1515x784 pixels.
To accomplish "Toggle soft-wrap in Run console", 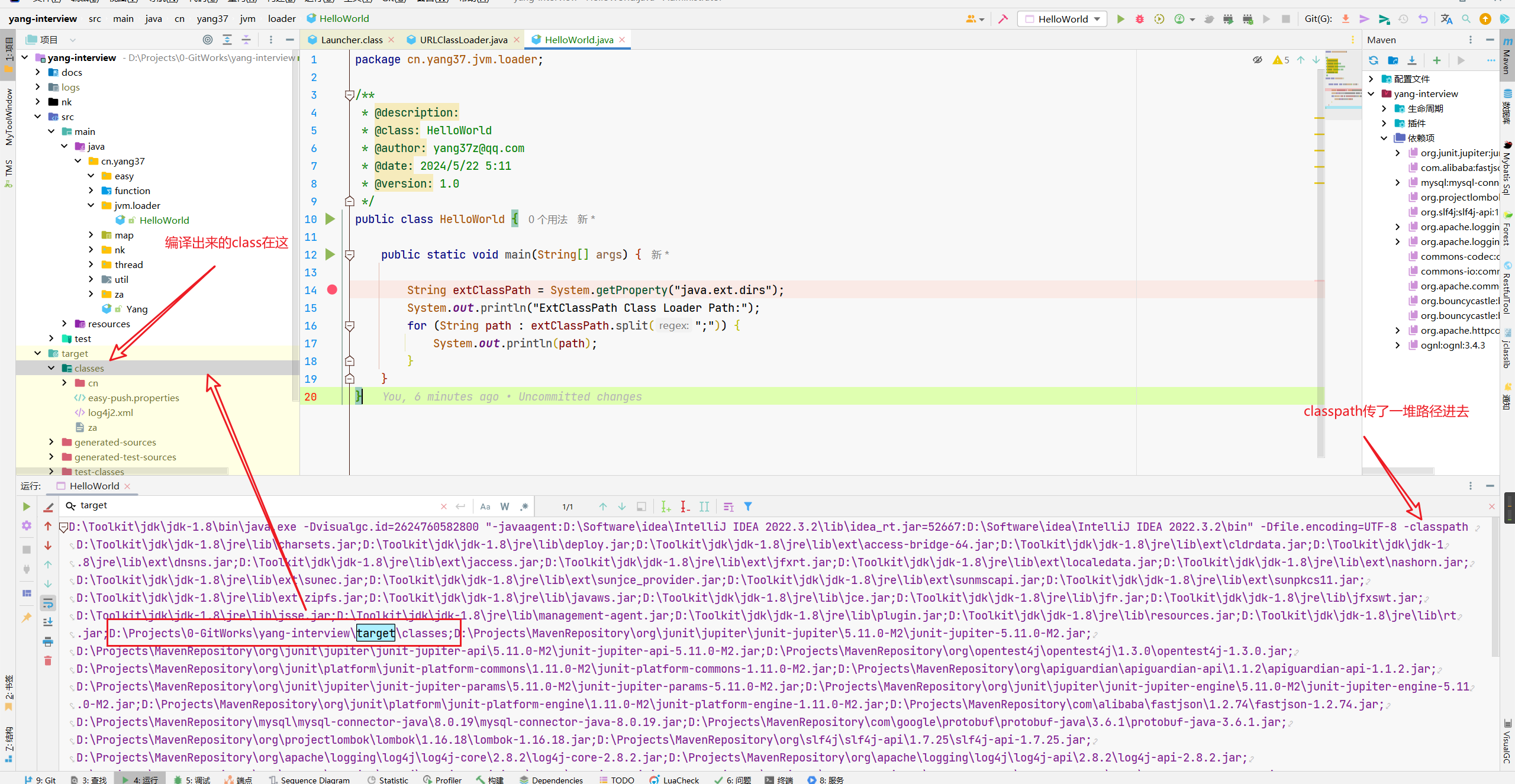I will [x=48, y=604].
